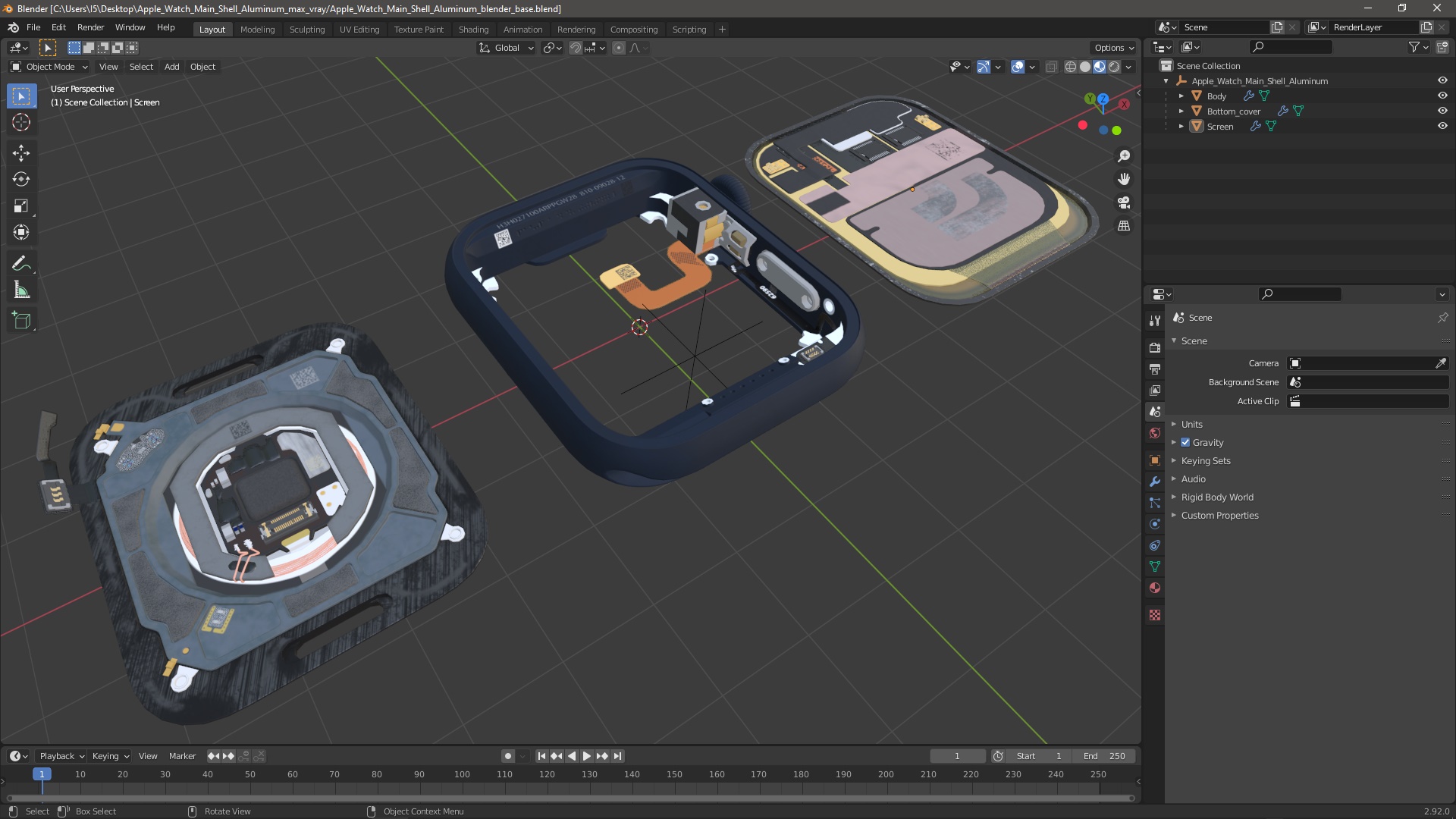This screenshot has height=819, width=1456.
Task: Open the Add menu in viewport header
Action: click(x=172, y=67)
